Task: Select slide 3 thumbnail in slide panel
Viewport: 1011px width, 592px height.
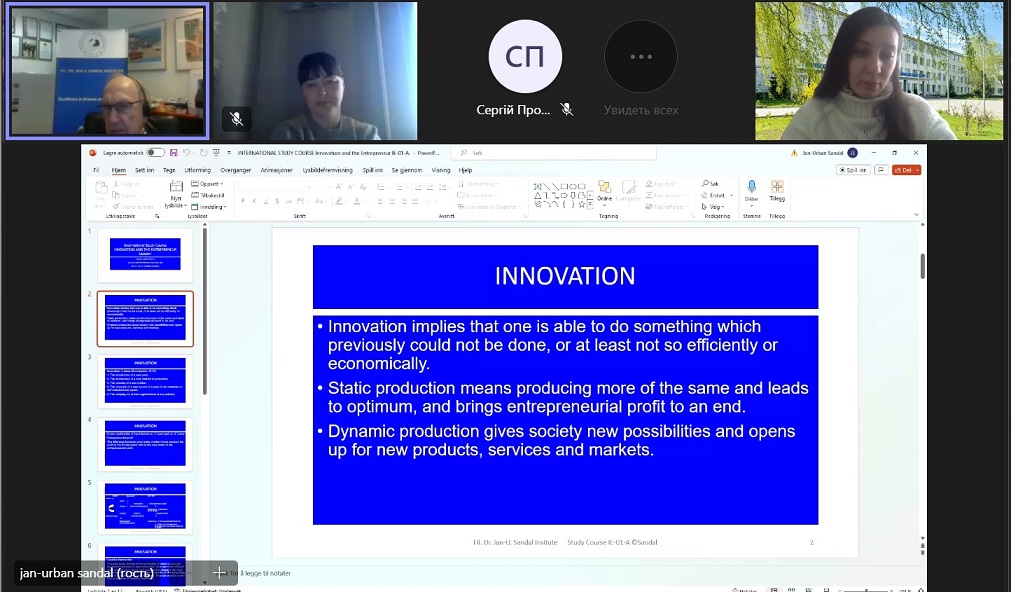Action: 145,381
